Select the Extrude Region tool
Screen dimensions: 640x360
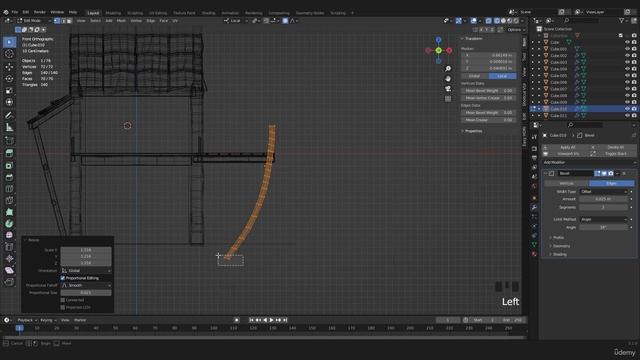(9, 153)
